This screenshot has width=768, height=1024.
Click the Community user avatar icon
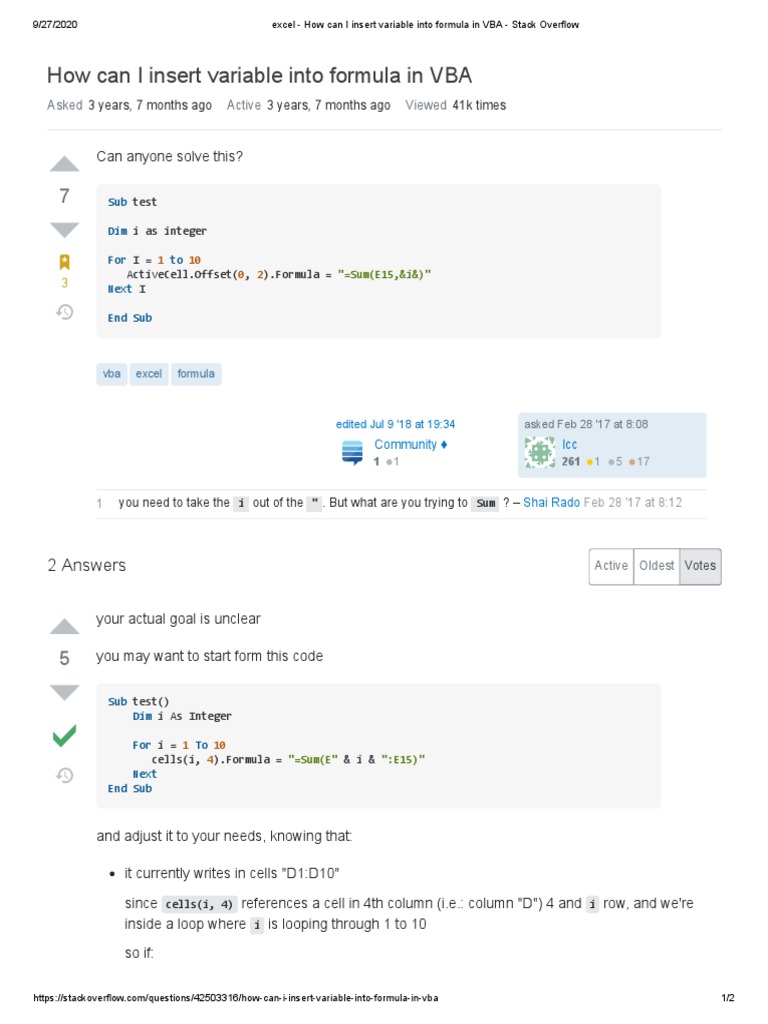point(352,453)
